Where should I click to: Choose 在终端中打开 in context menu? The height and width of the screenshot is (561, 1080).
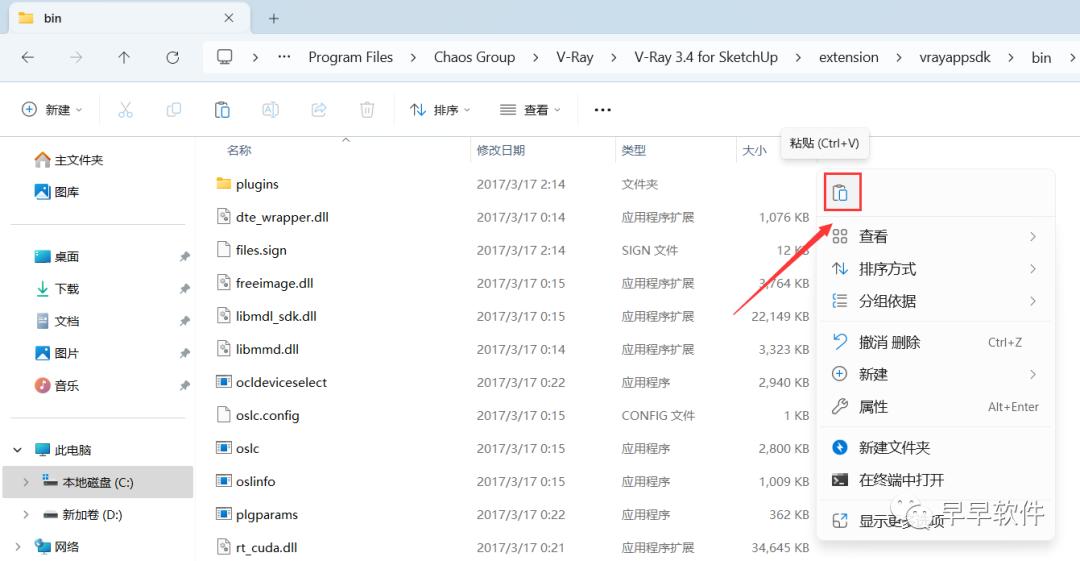[x=935, y=480]
